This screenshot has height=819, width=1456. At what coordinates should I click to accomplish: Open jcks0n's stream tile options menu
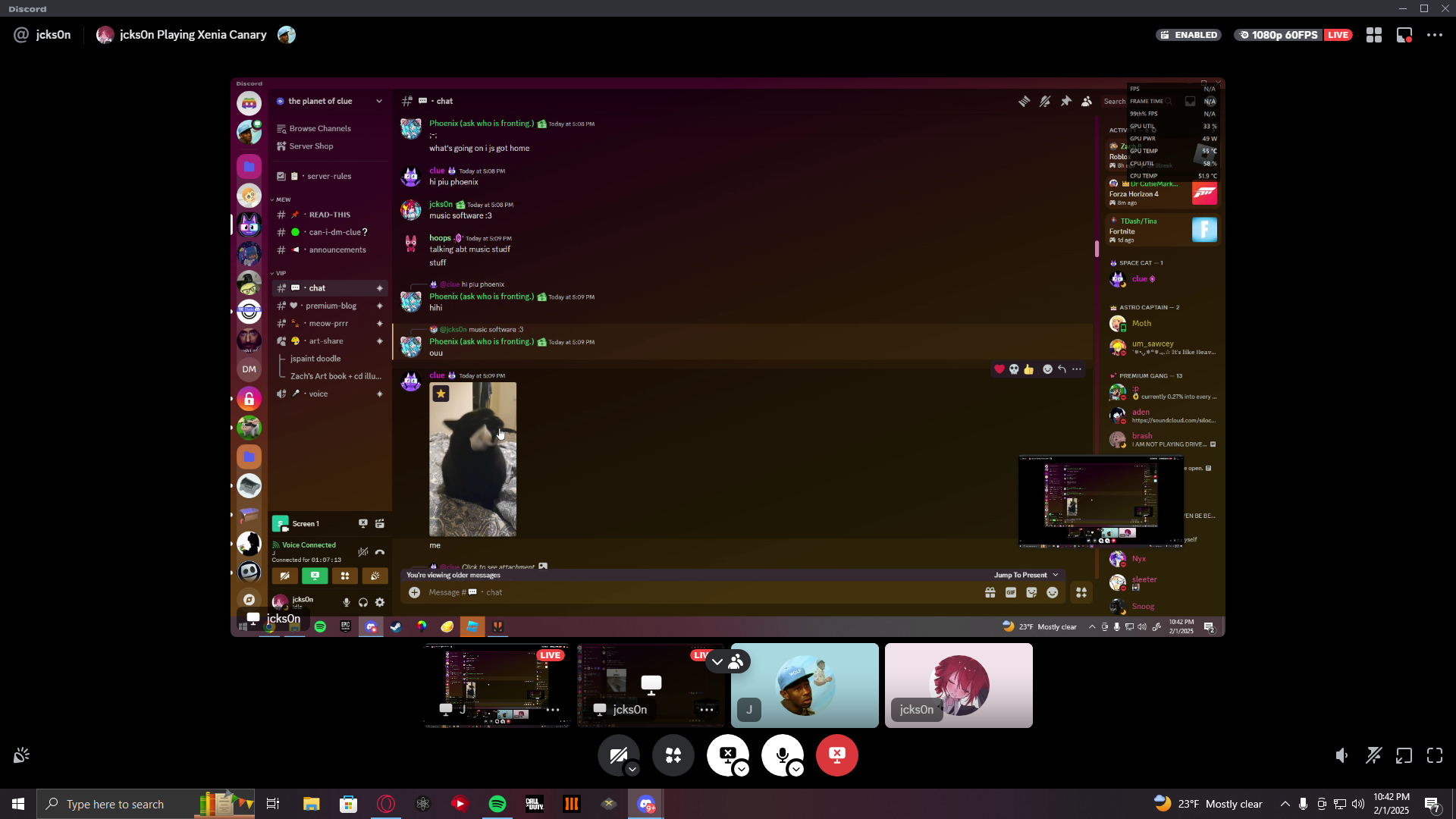pos(706,710)
